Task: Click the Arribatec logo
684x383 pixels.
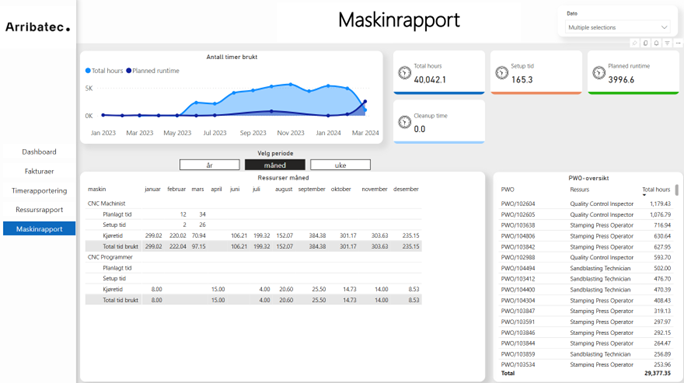Action: point(38,27)
